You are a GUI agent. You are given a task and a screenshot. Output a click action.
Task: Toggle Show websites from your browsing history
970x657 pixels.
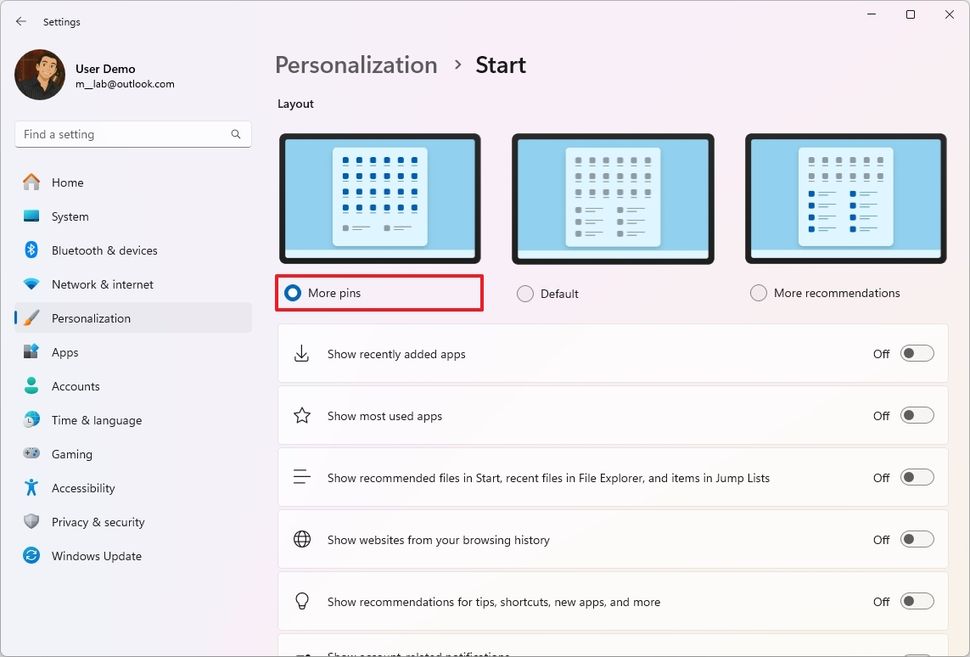(x=916, y=540)
